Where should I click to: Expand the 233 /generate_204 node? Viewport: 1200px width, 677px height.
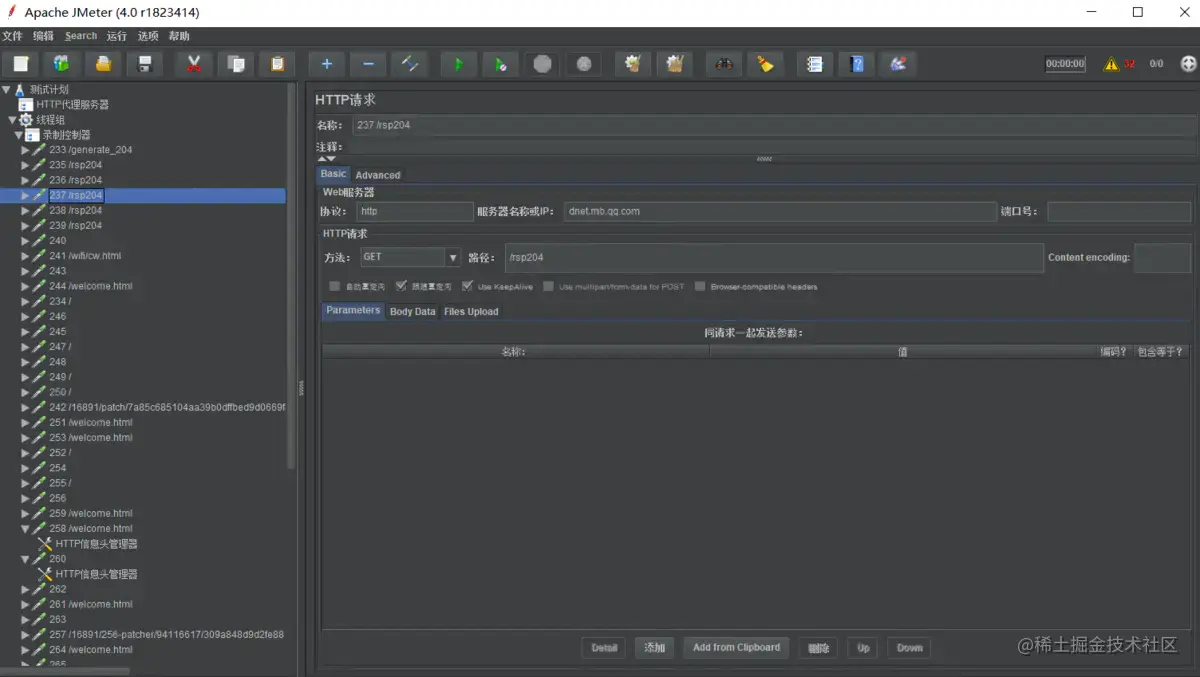coord(25,150)
